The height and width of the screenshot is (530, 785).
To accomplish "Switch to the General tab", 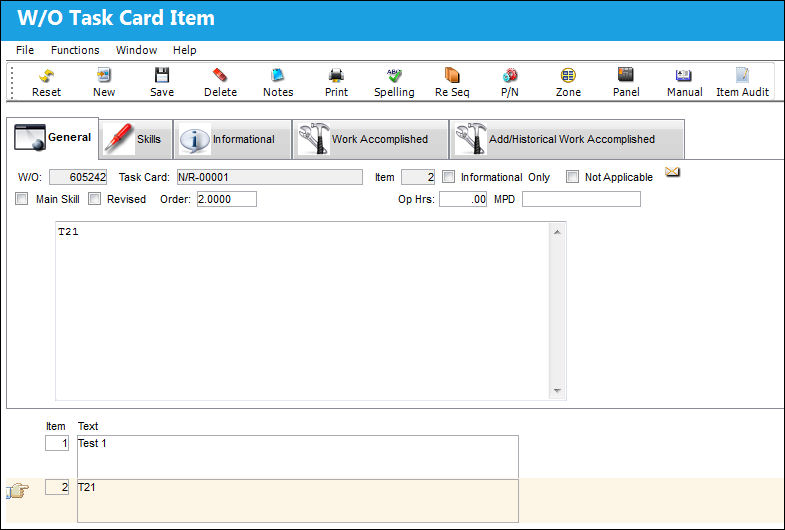I will pyautogui.click(x=53, y=138).
